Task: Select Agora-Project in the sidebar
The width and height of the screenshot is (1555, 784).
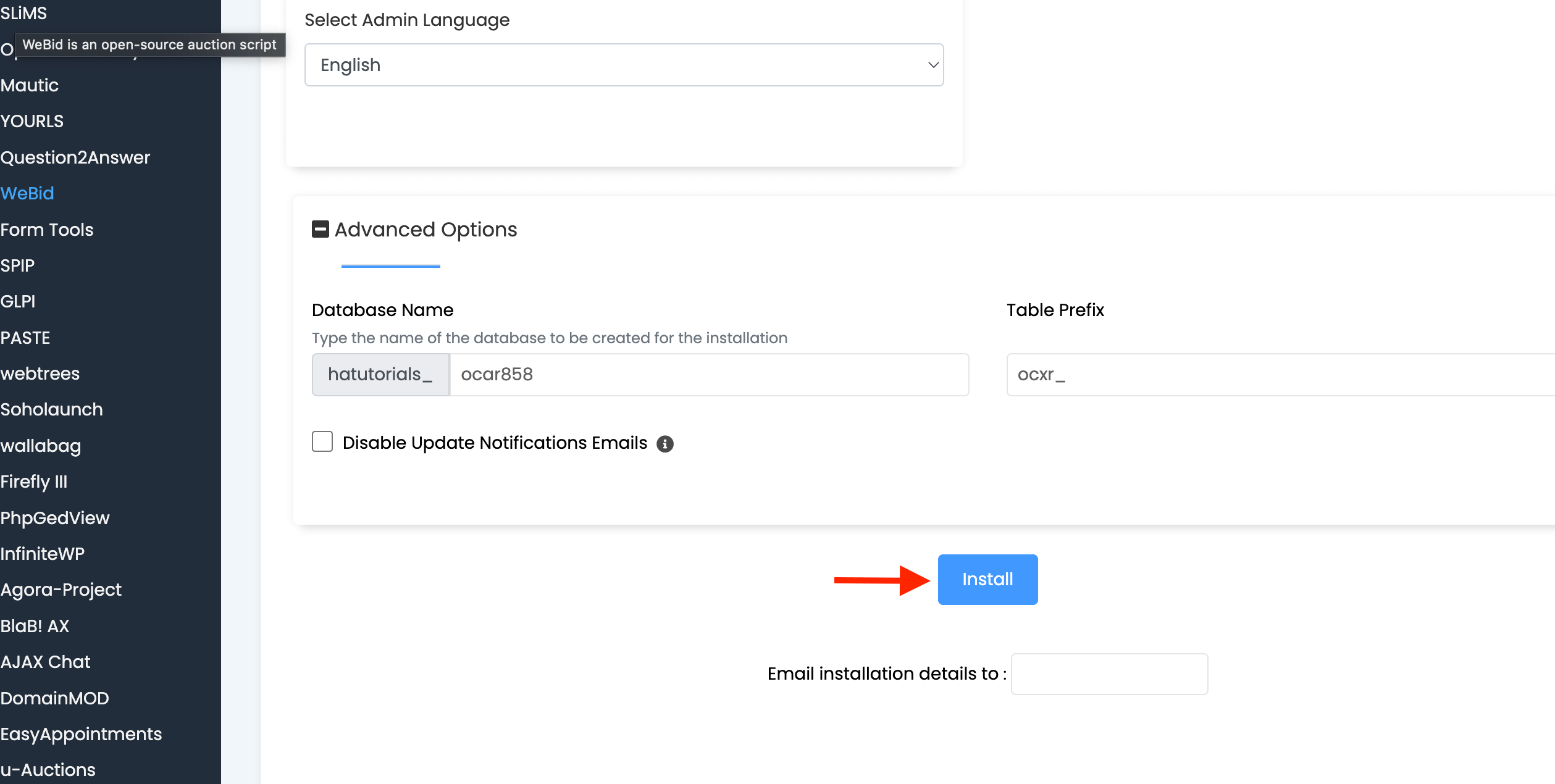Action: pyautogui.click(x=61, y=590)
